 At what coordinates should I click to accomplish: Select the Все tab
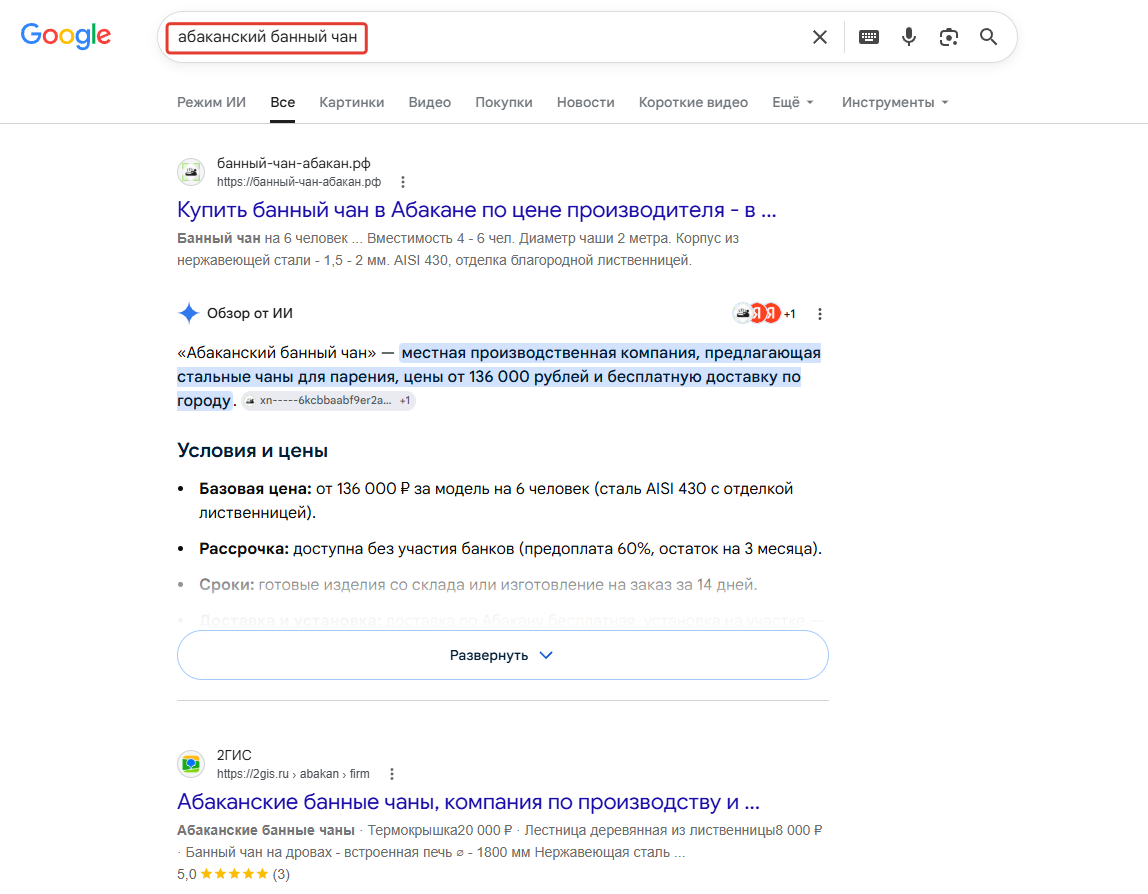coord(283,103)
